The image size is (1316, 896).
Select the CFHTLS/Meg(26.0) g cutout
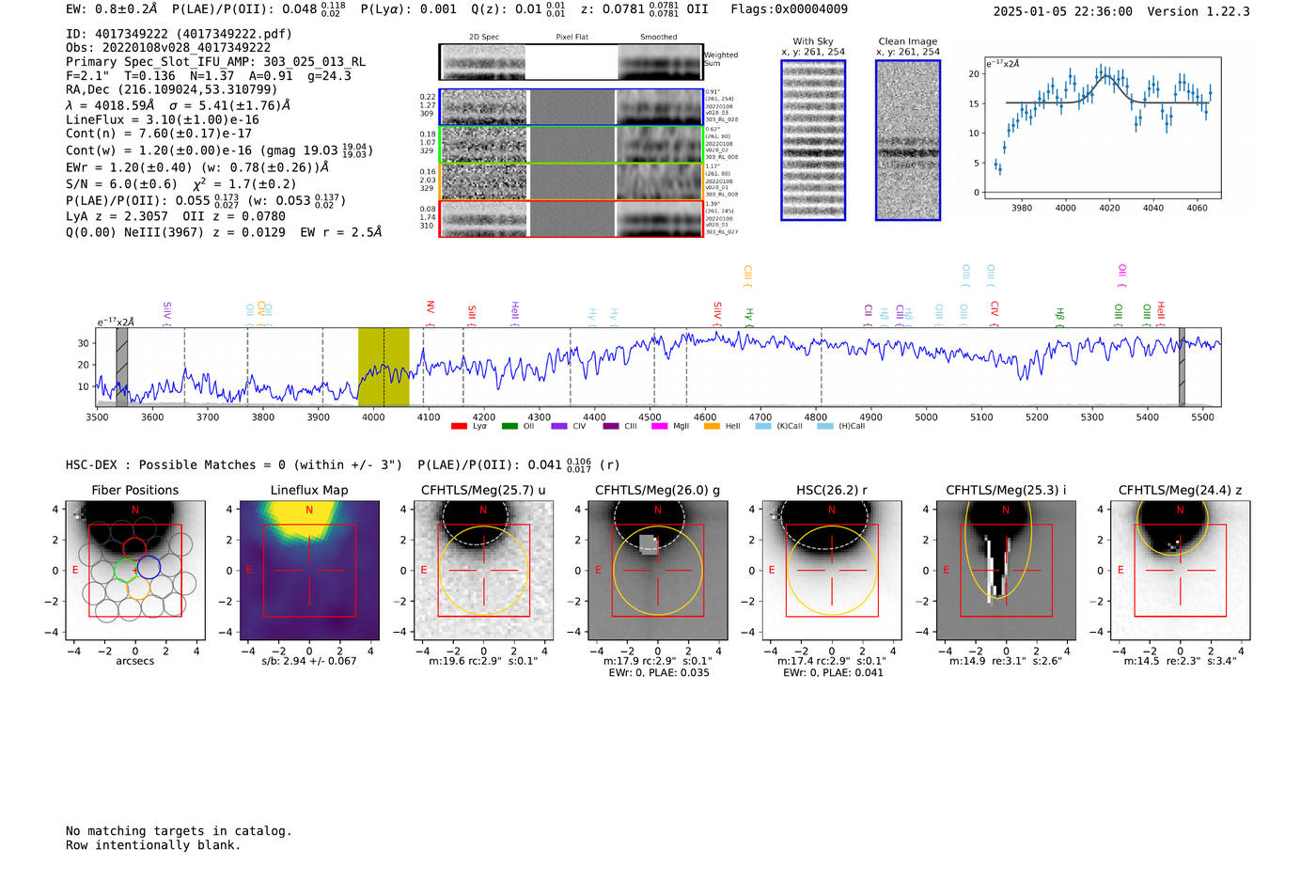point(657,570)
